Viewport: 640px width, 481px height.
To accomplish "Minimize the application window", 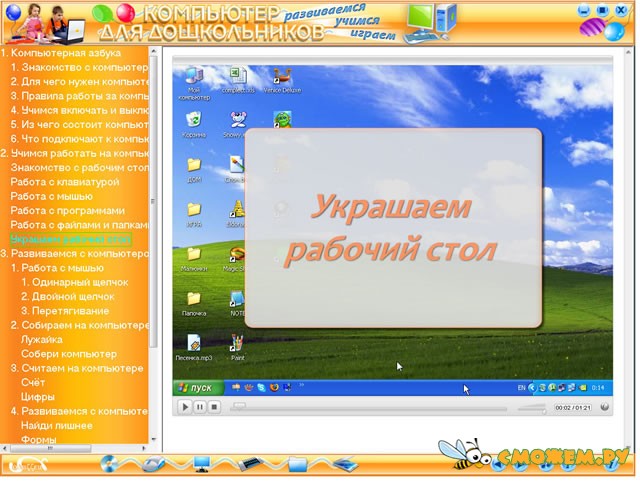I will [584, 10].
